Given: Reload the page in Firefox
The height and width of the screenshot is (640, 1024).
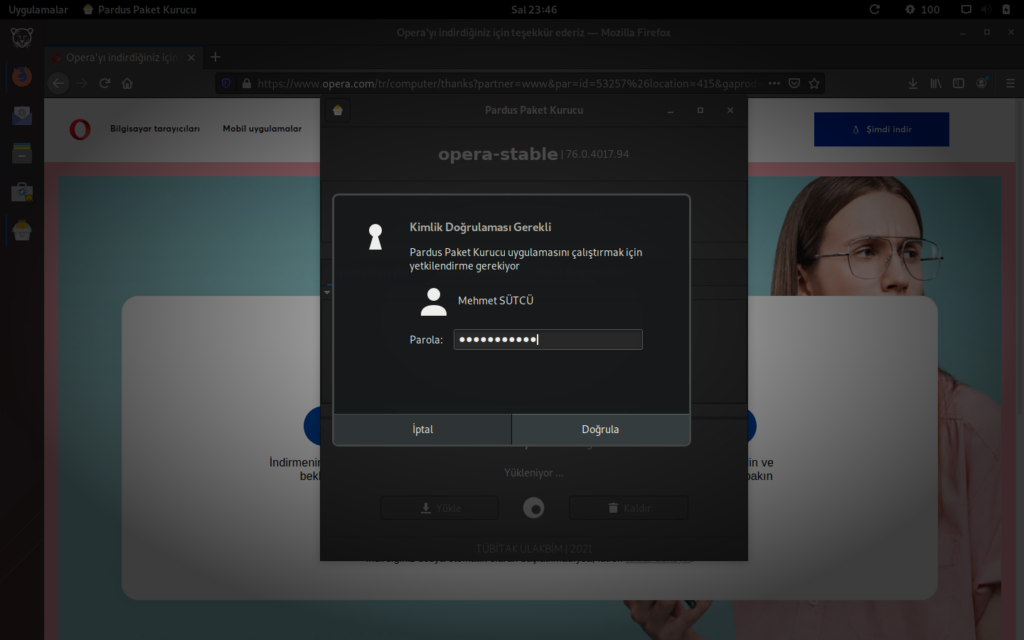Looking at the screenshot, I should [x=104, y=84].
